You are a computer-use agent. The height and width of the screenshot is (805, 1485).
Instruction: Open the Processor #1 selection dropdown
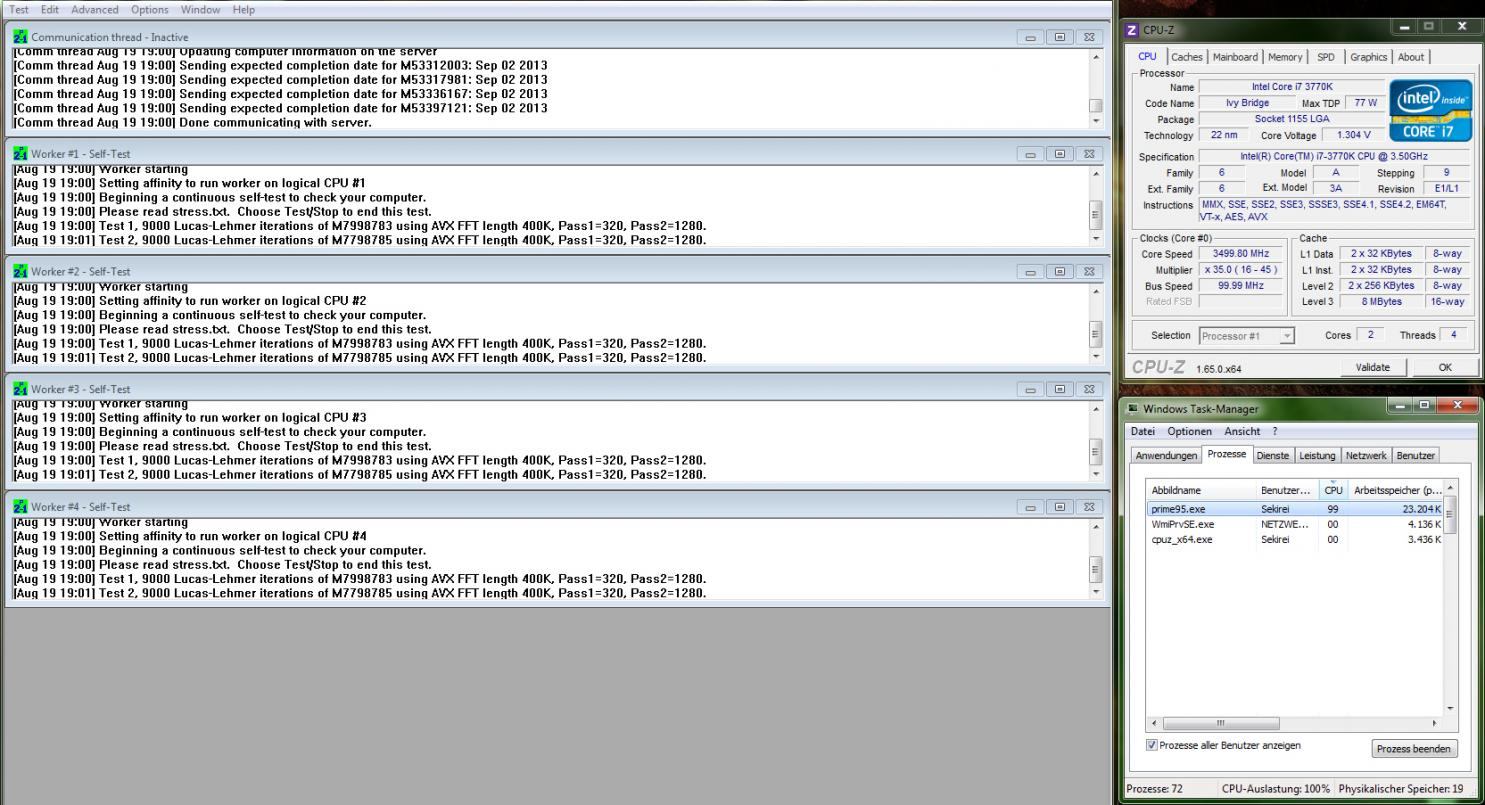point(1247,335)
